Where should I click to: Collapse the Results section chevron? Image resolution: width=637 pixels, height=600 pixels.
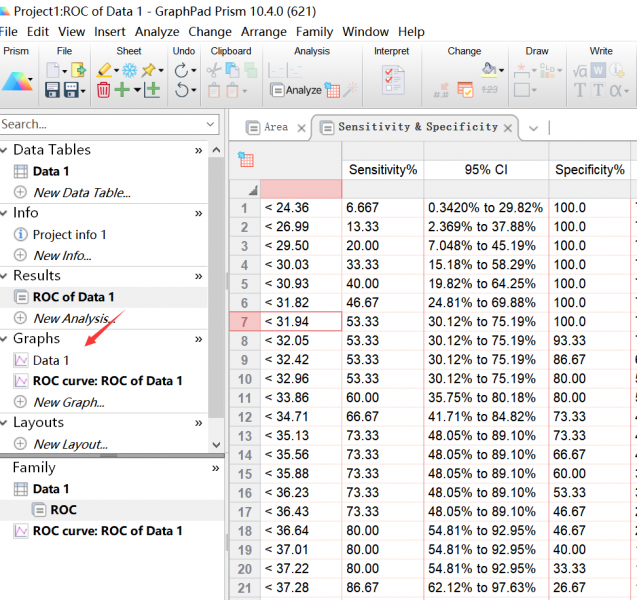4,276
